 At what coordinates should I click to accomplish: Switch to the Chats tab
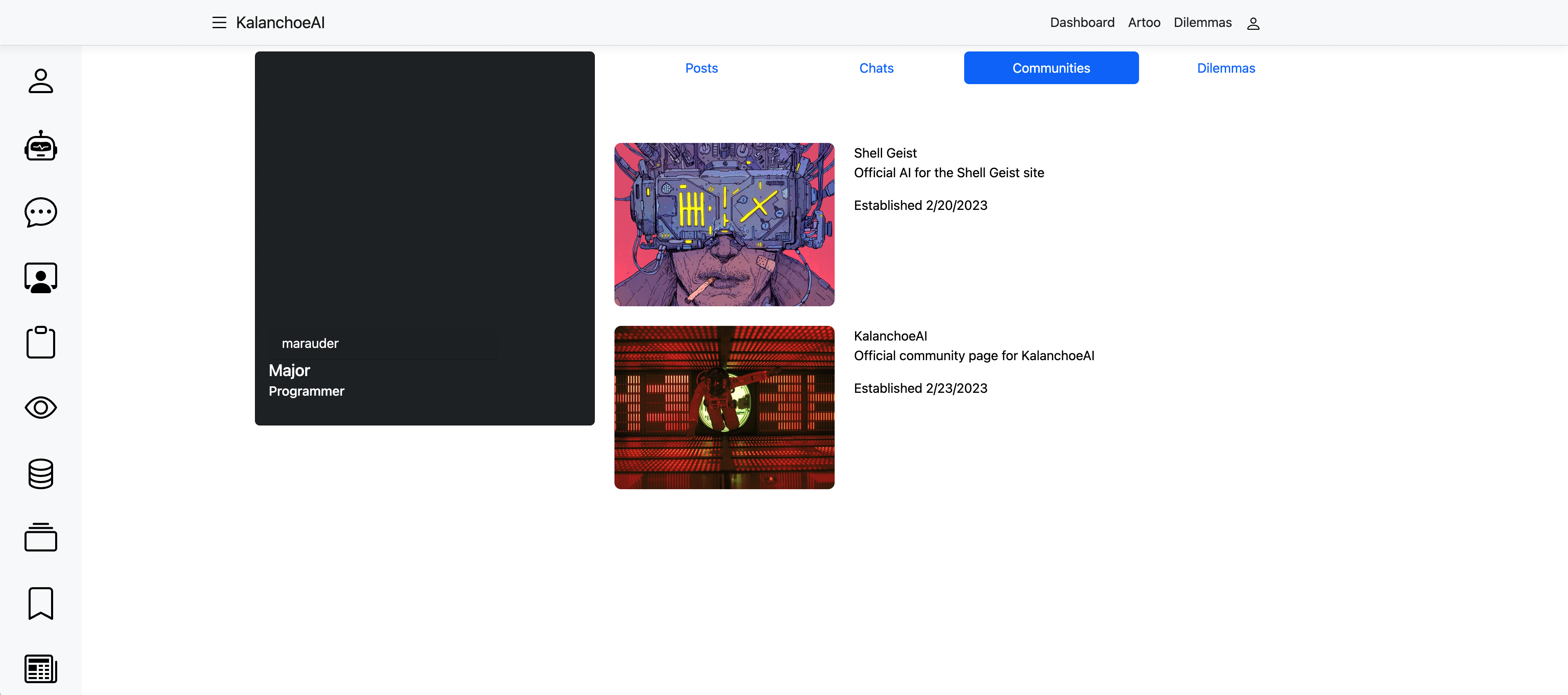coord(876,68)
